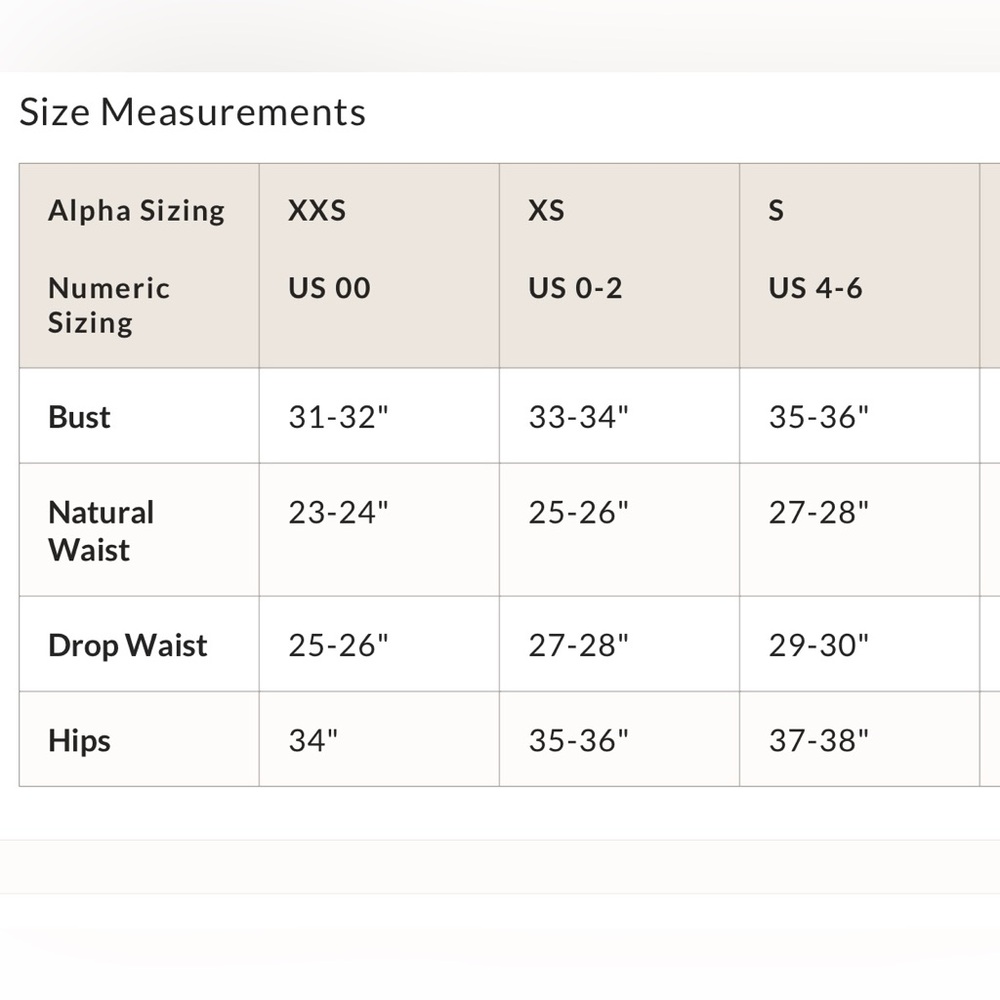Click the Drop Waist row label
The height and width of the screenshot is (1000, 1000).
click(128, 645)
